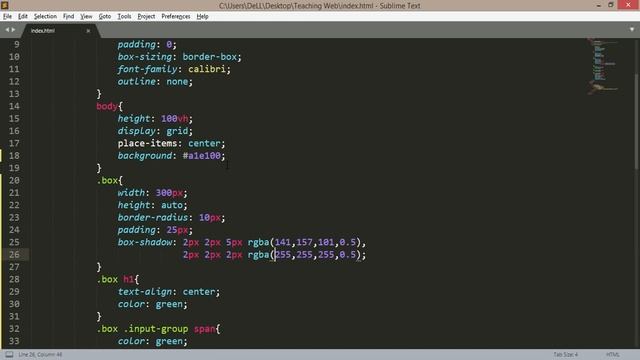
Task: Open the Selection menu
Action: tap(45, 16)
